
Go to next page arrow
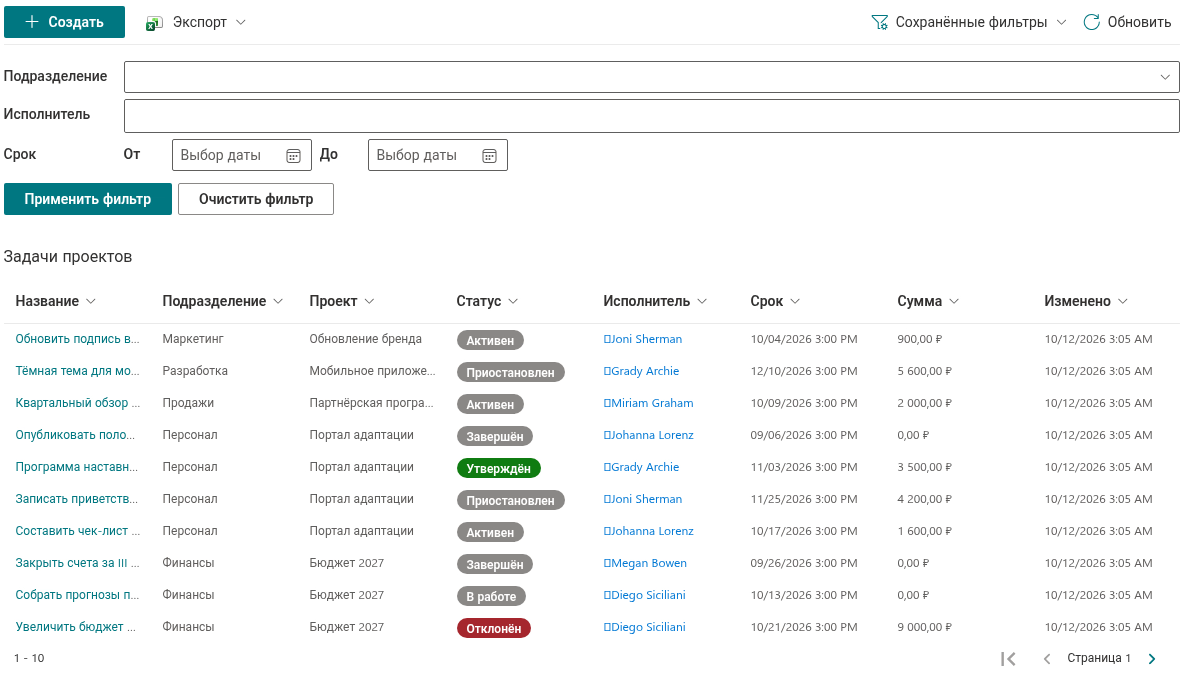(1152, 659)
